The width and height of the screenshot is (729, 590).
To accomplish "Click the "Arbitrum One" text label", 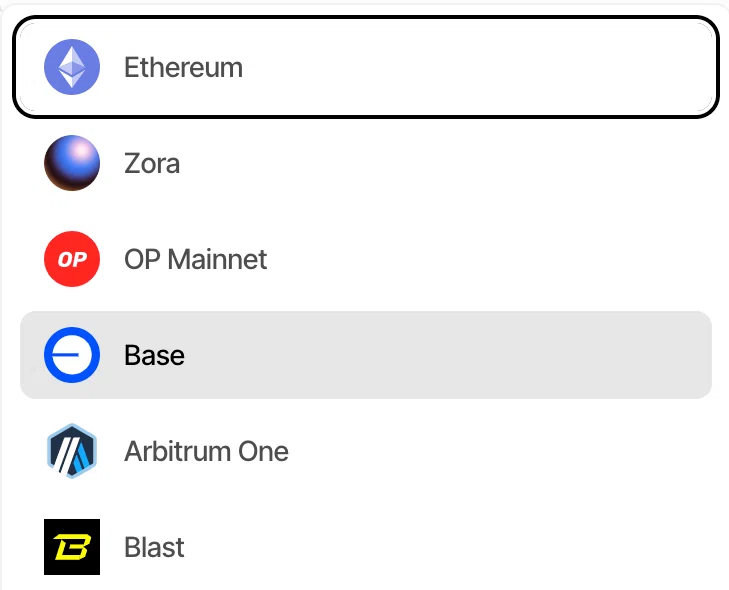I will pos(206,451).
